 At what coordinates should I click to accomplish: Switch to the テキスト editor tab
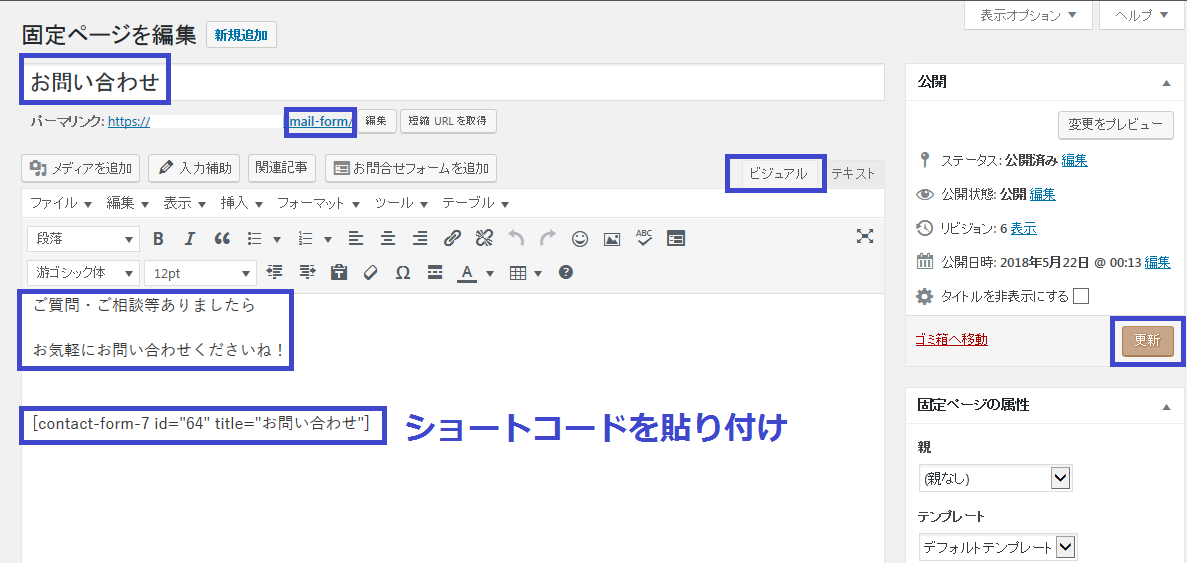tap(853, 173)
